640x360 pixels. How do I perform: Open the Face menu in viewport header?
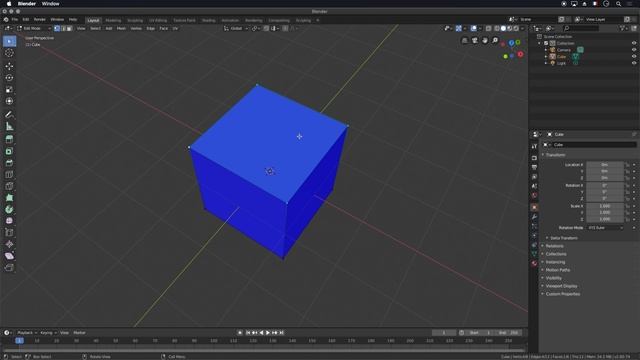(164, 29)
